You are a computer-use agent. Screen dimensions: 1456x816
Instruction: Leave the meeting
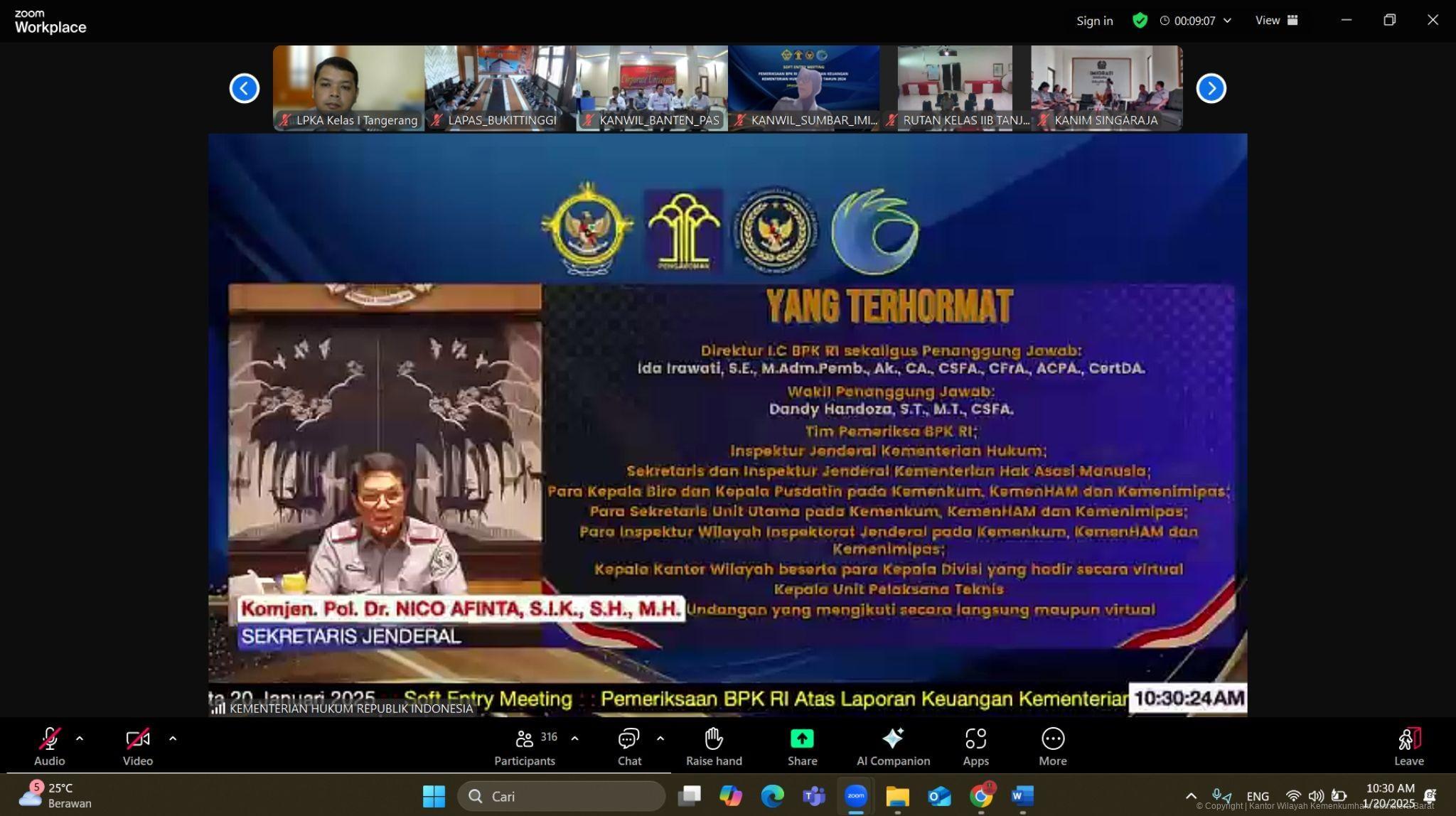[x=1408, y=746]
